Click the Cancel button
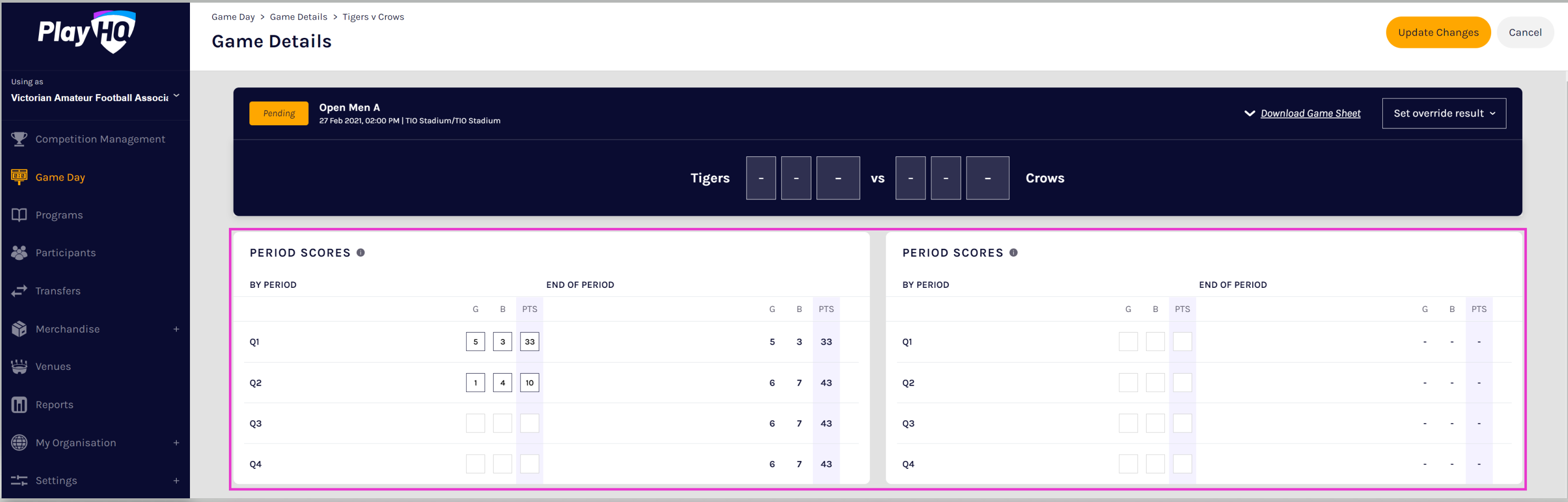 tap(1524, 32)
